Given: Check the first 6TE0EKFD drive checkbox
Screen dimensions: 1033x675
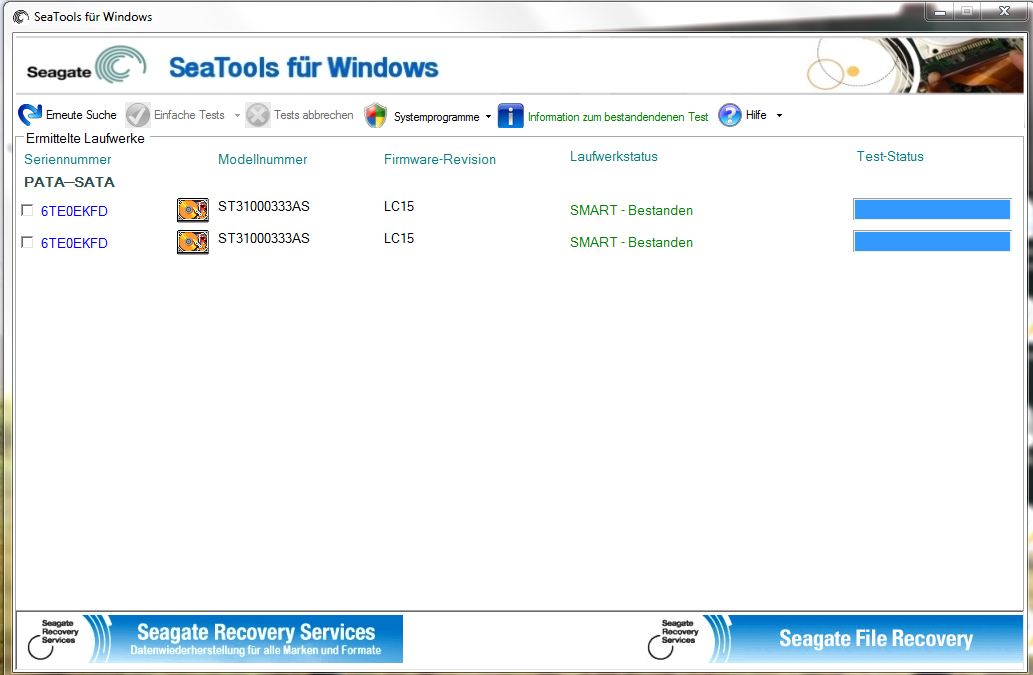Looking at the screenshot, I should coord(27,210).
